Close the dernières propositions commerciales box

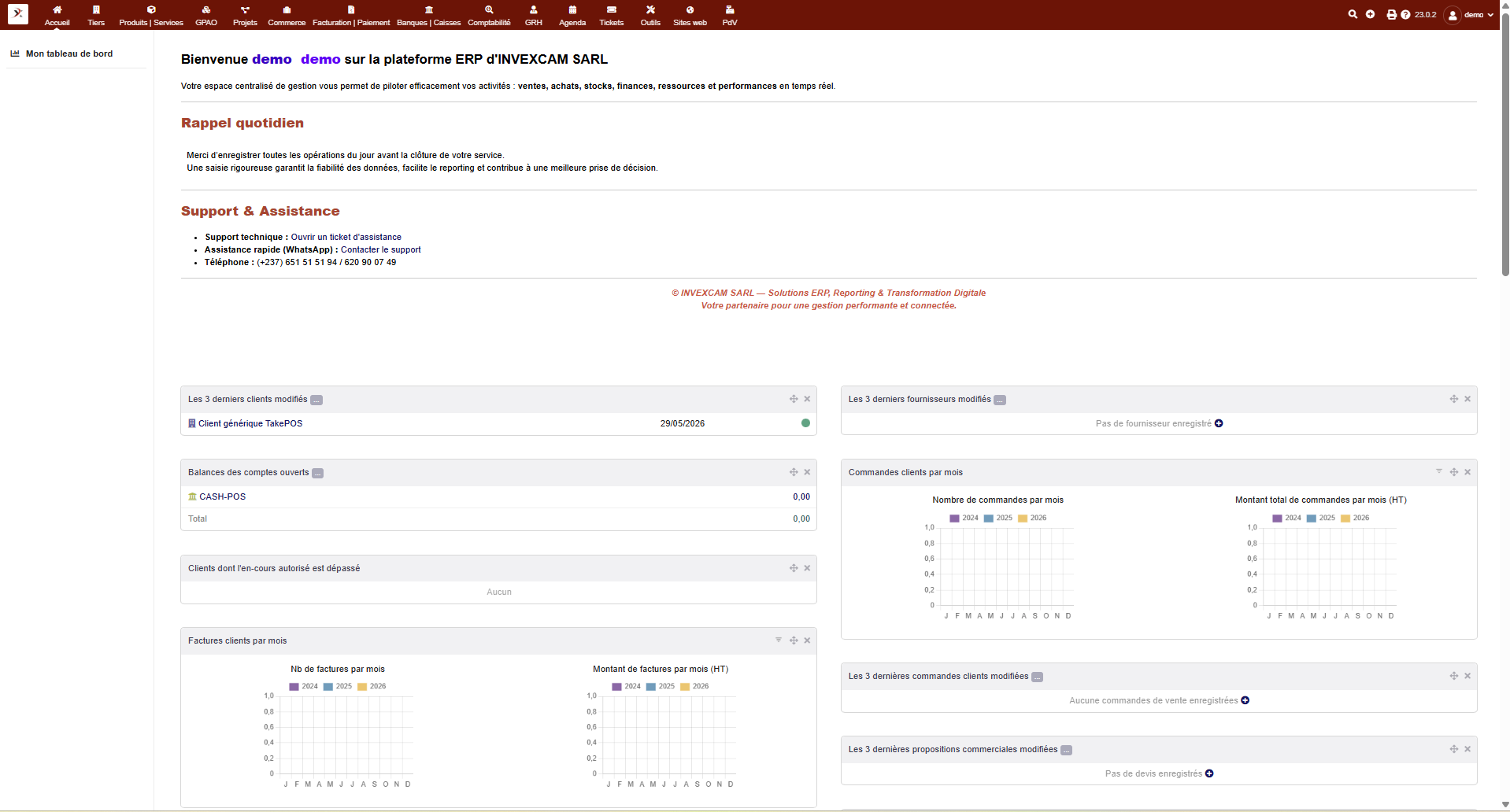click(x=1467, y=749)
